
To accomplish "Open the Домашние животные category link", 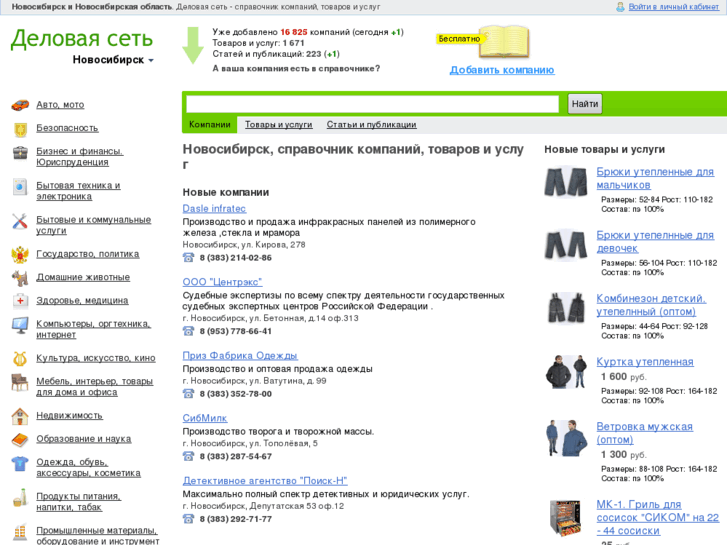I will point(83,277).
